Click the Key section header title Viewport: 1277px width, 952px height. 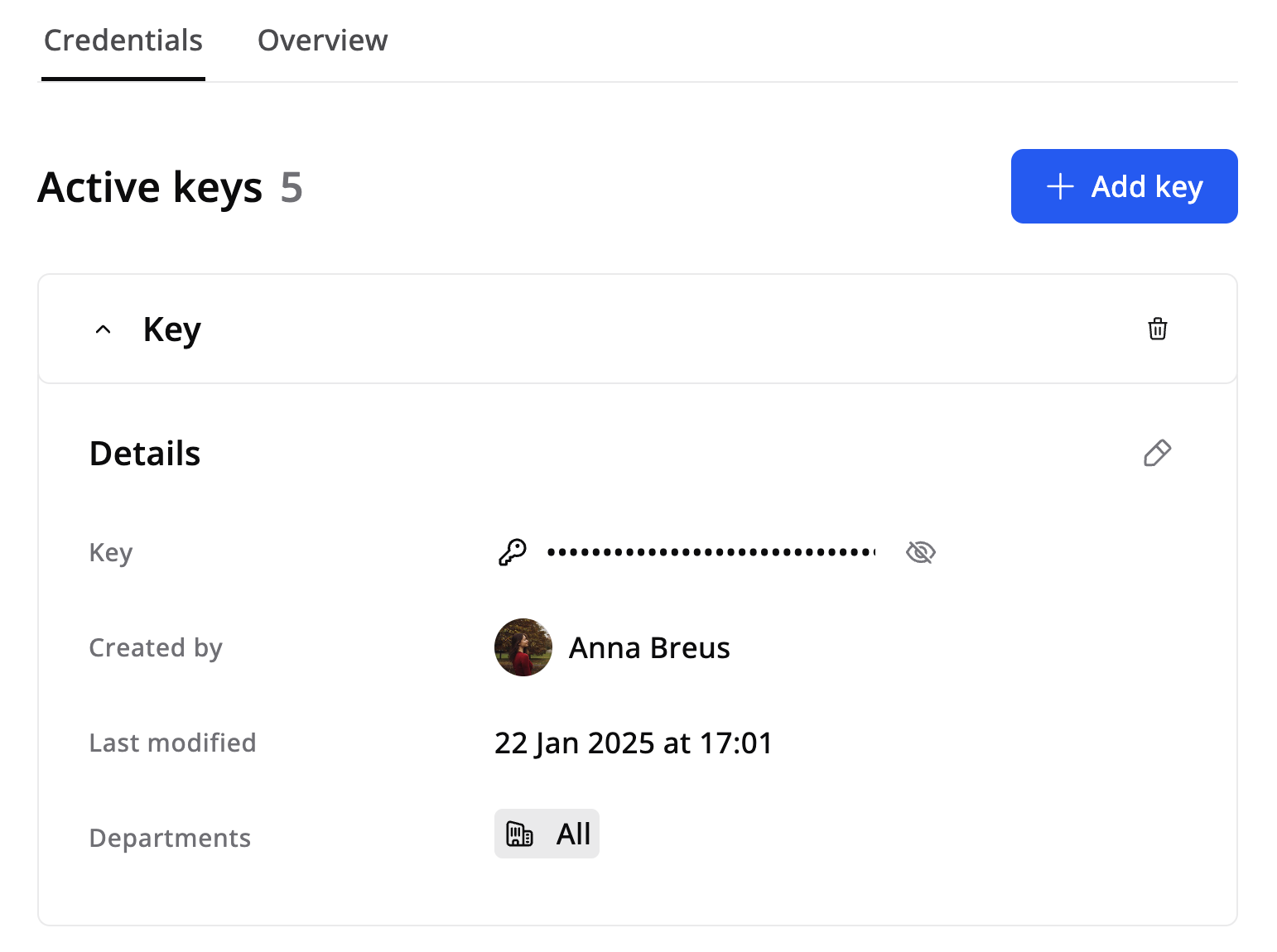click(x=171, y=329)
